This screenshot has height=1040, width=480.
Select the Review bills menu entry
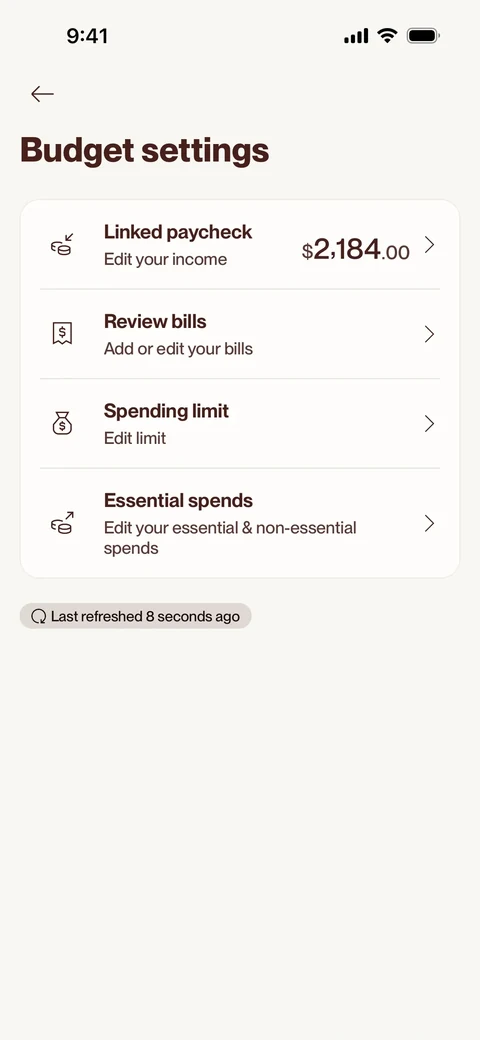tap(240, 334)
